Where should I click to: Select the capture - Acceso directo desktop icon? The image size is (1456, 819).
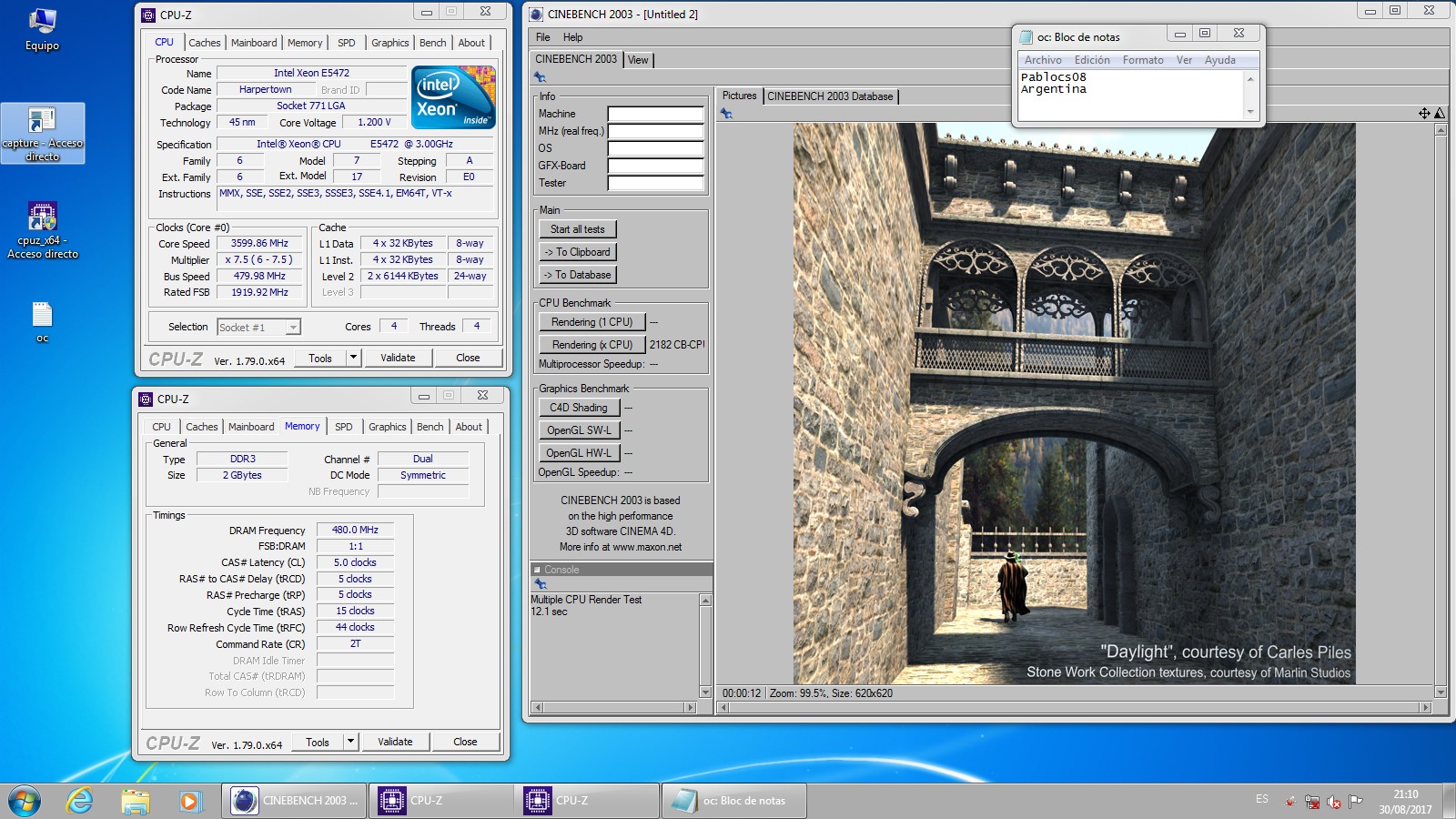coord(43,133)
